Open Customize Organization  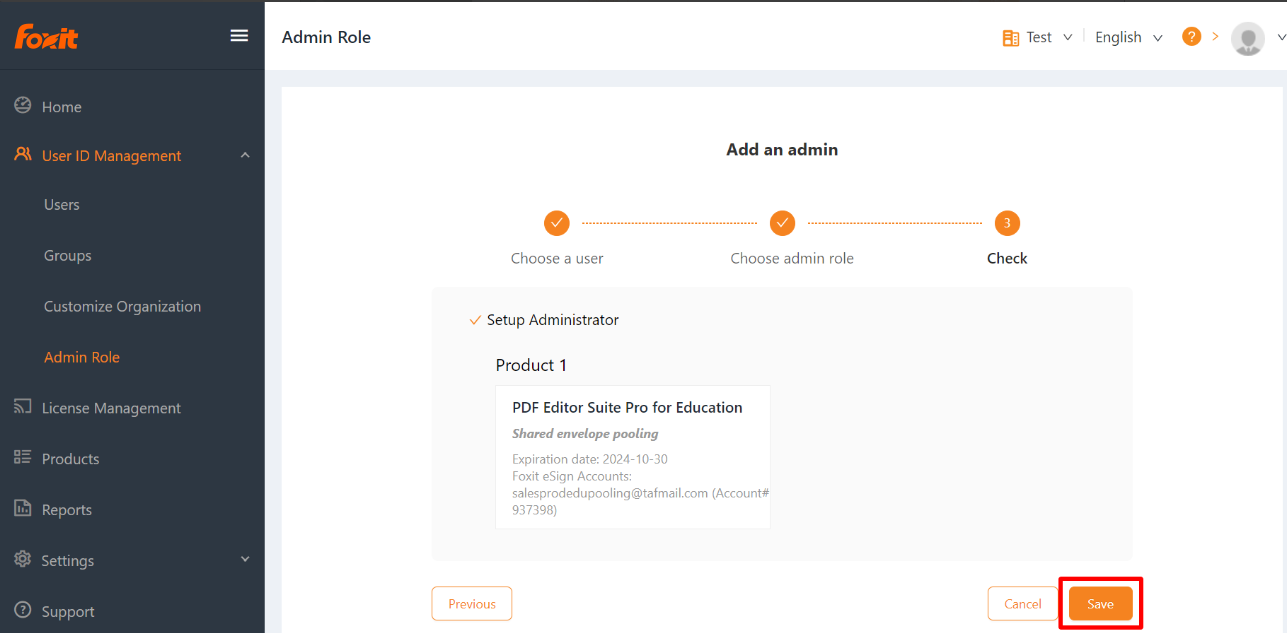tap(122, 307)
